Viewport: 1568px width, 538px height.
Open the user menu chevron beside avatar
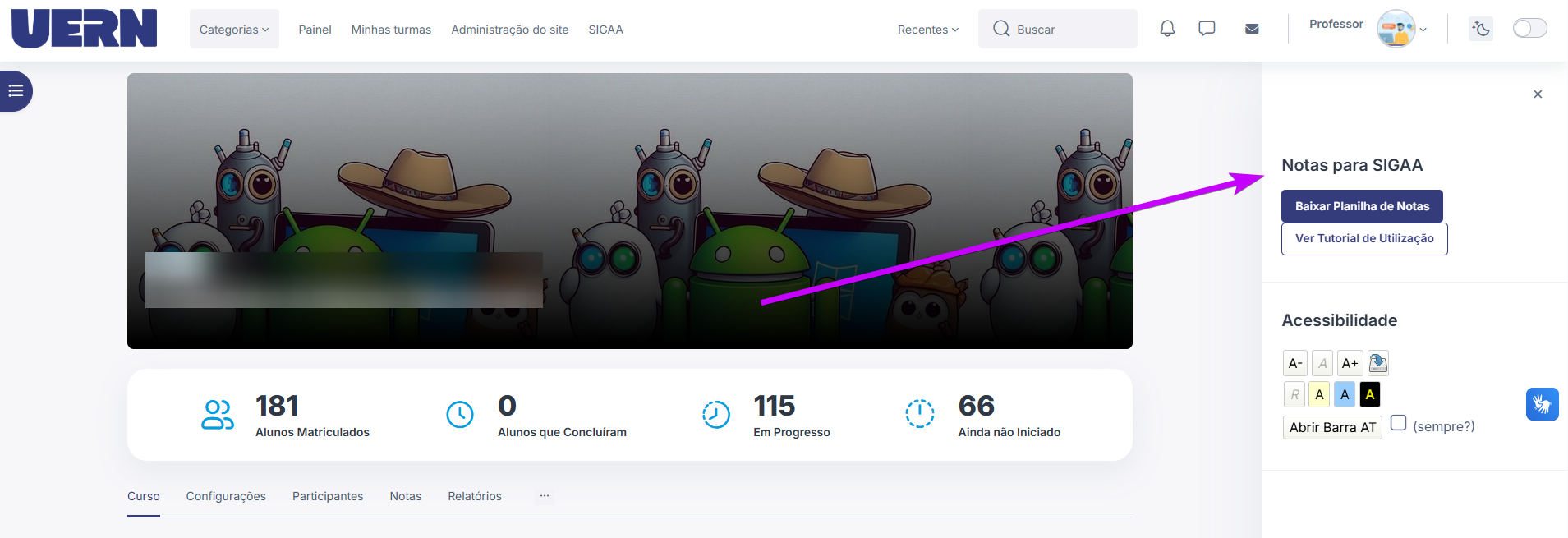click(x=1423, y=30)
